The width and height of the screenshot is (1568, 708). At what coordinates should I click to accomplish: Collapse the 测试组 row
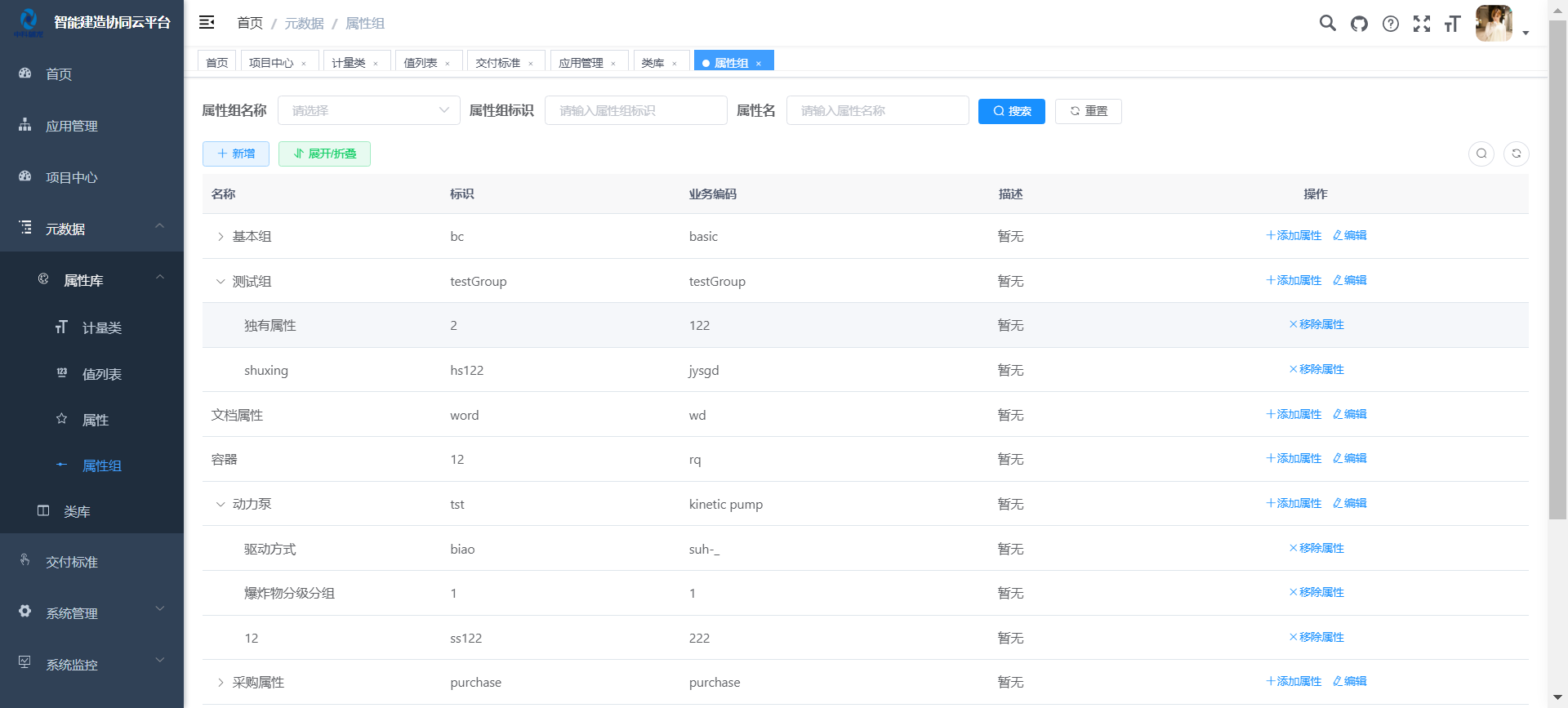[220, 282]
